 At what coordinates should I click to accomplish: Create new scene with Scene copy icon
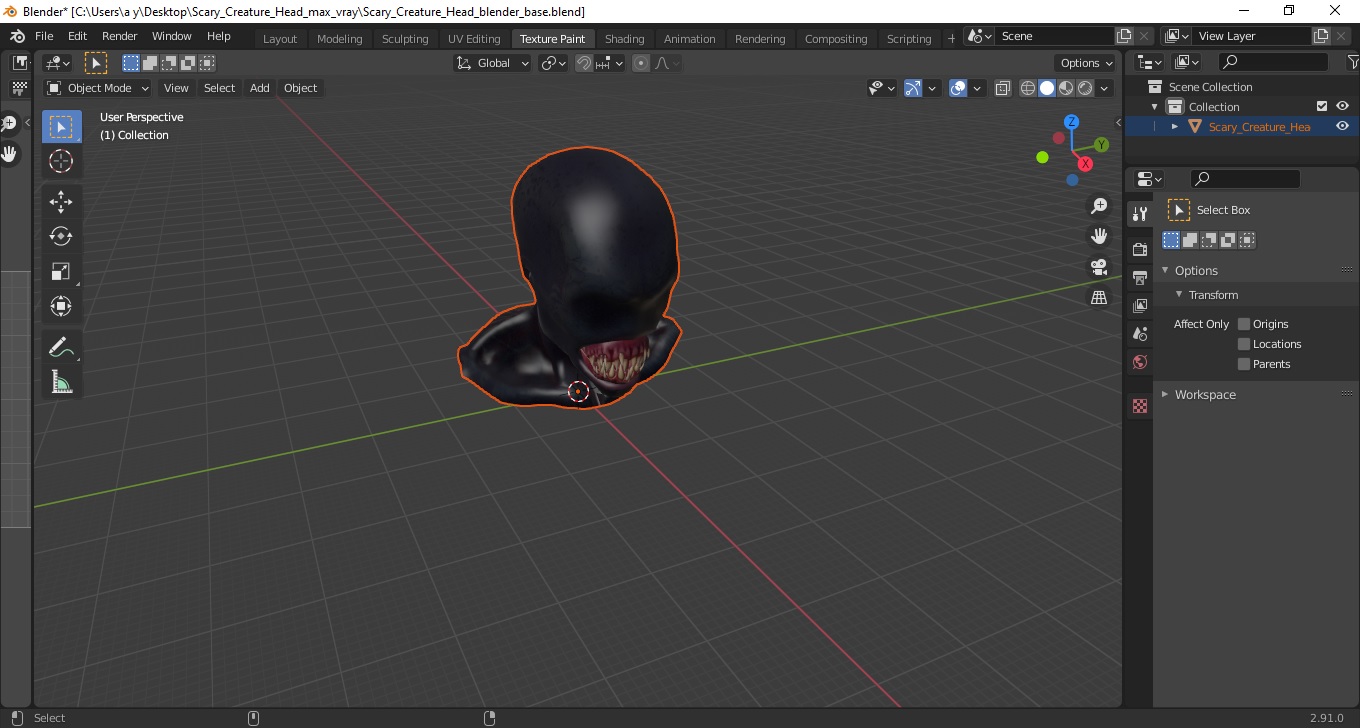point(1124,36)
